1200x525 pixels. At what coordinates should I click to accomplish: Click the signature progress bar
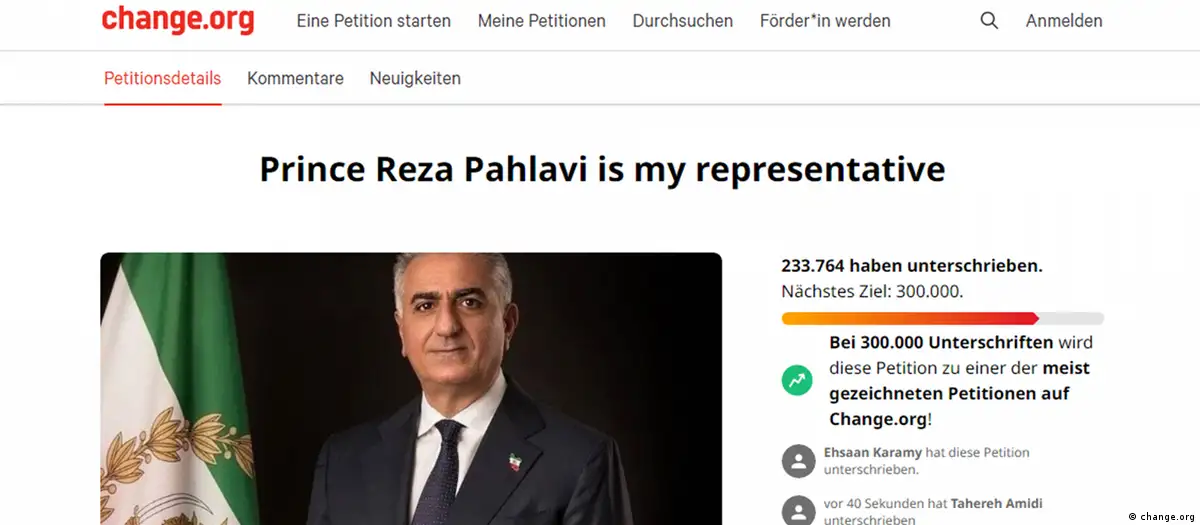coord(942,318)
